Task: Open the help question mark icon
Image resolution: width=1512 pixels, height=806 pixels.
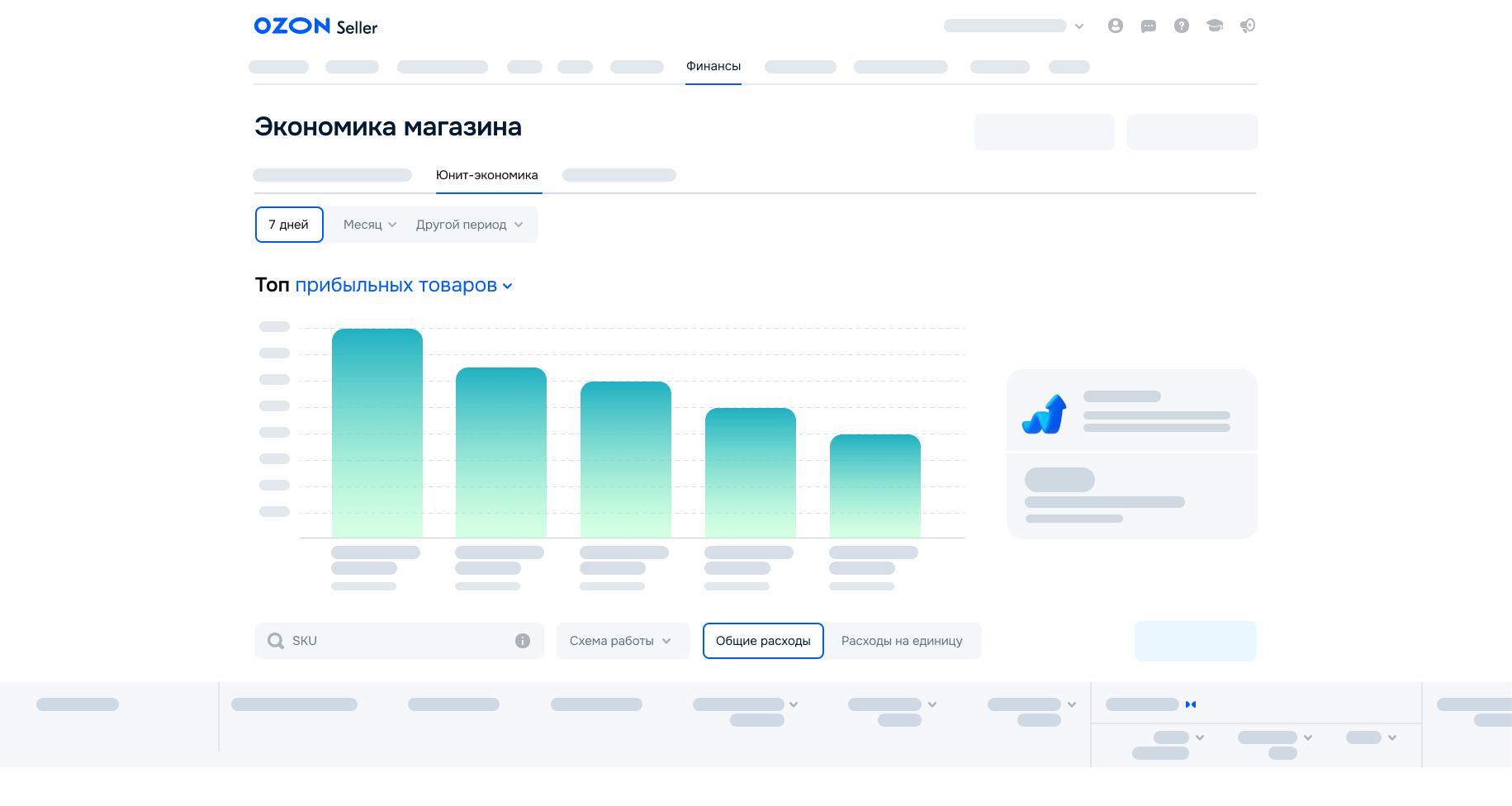Action: click(x=1182, y=26)
